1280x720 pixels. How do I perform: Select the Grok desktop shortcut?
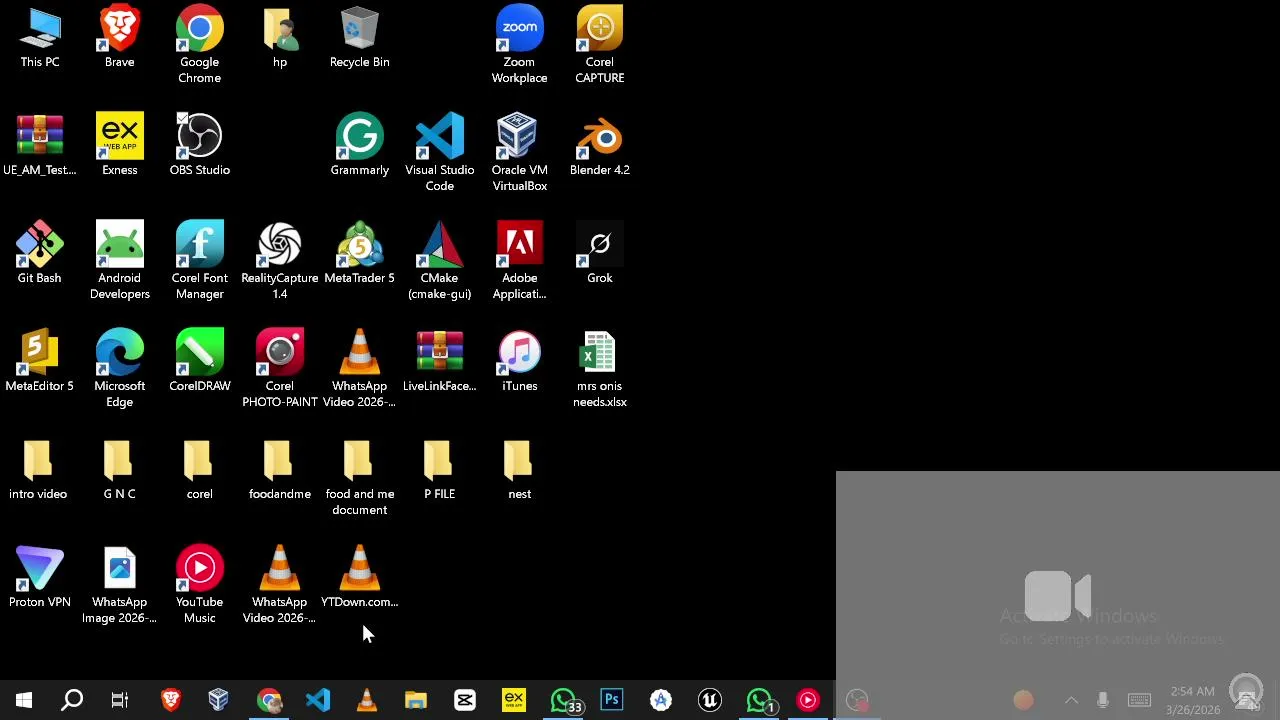600,254
